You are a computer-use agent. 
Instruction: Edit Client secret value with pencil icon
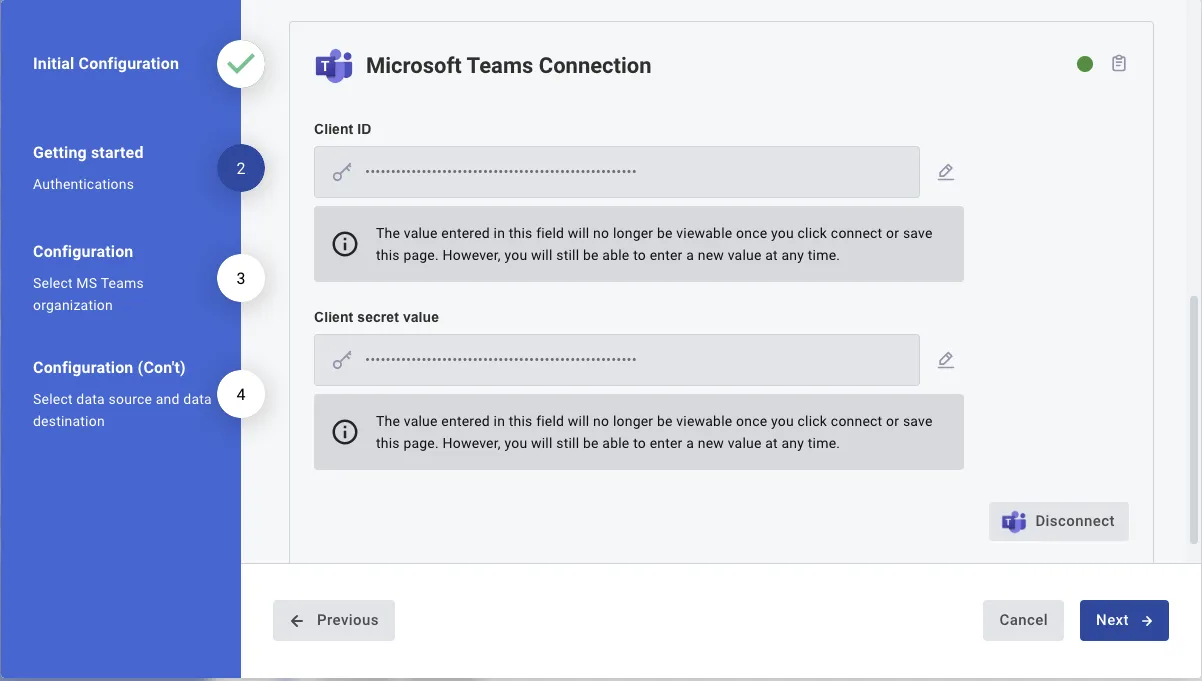click(946, 360)
